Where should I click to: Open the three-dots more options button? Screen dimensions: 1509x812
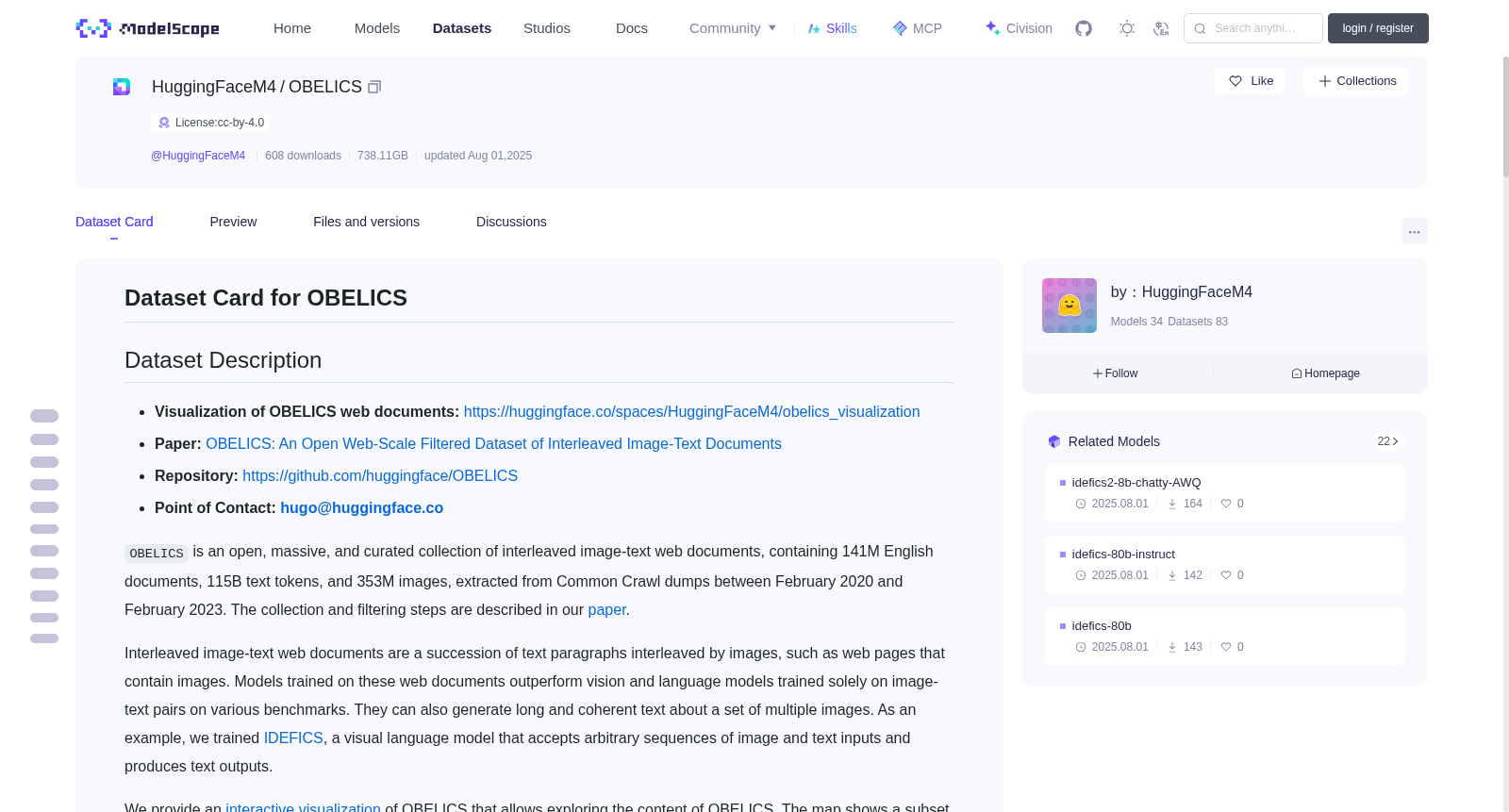click(x=1415, y=231)
